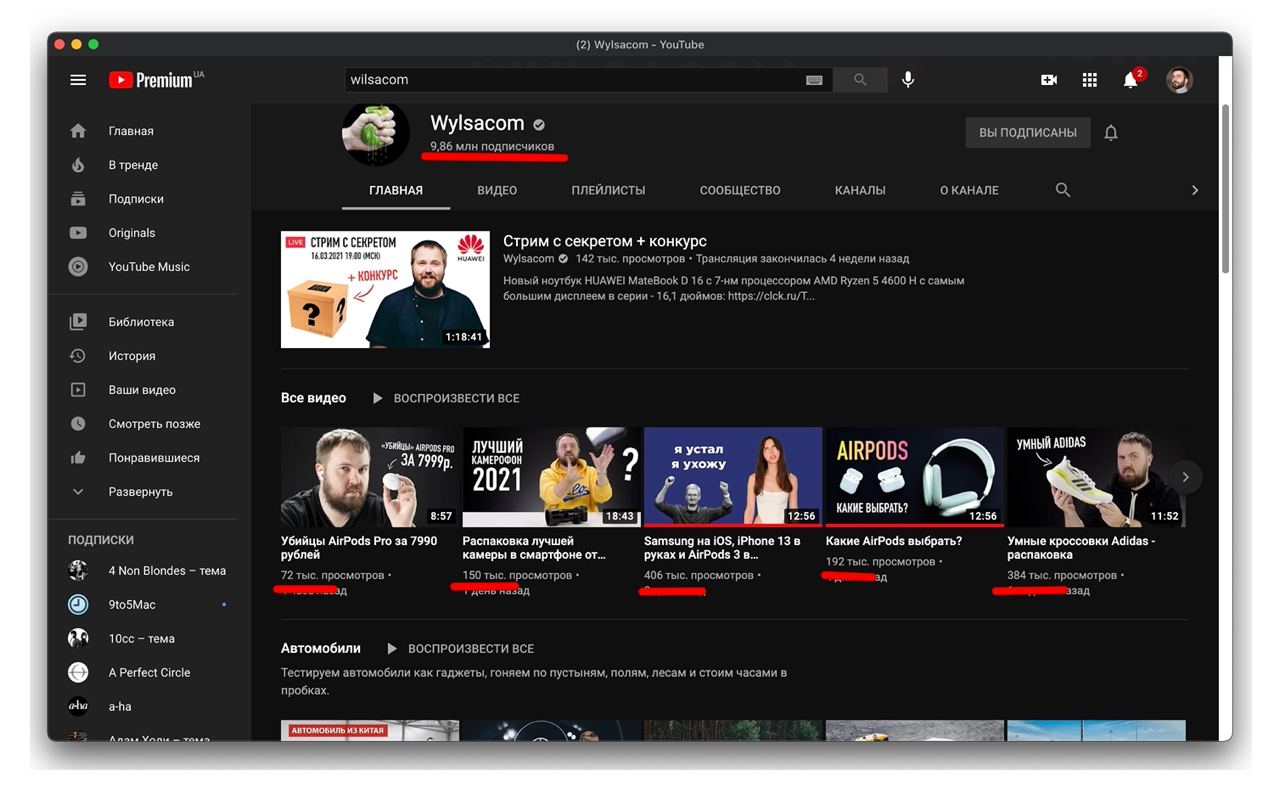Screen dimensions: 1280x804
Task: Open the YouTube apps grid
Action: [1090, 80]
